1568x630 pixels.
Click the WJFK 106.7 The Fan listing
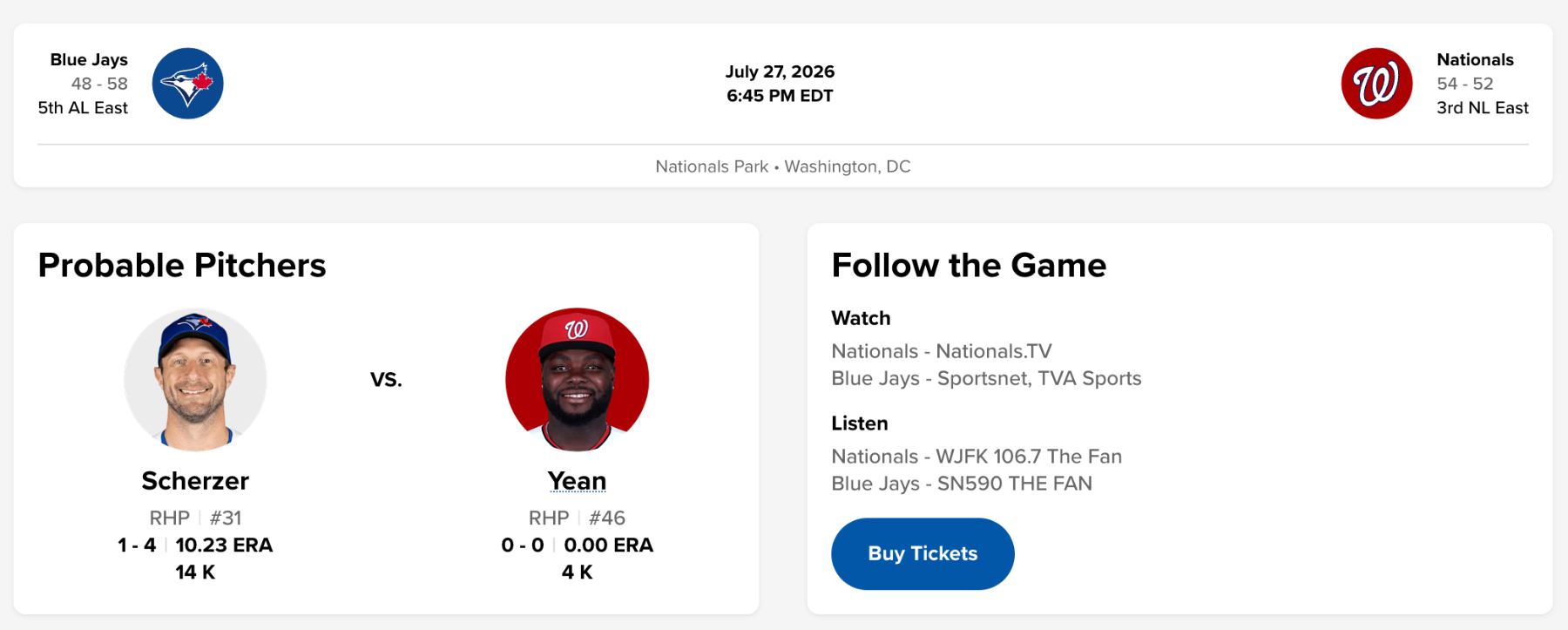tap(977, 457)
